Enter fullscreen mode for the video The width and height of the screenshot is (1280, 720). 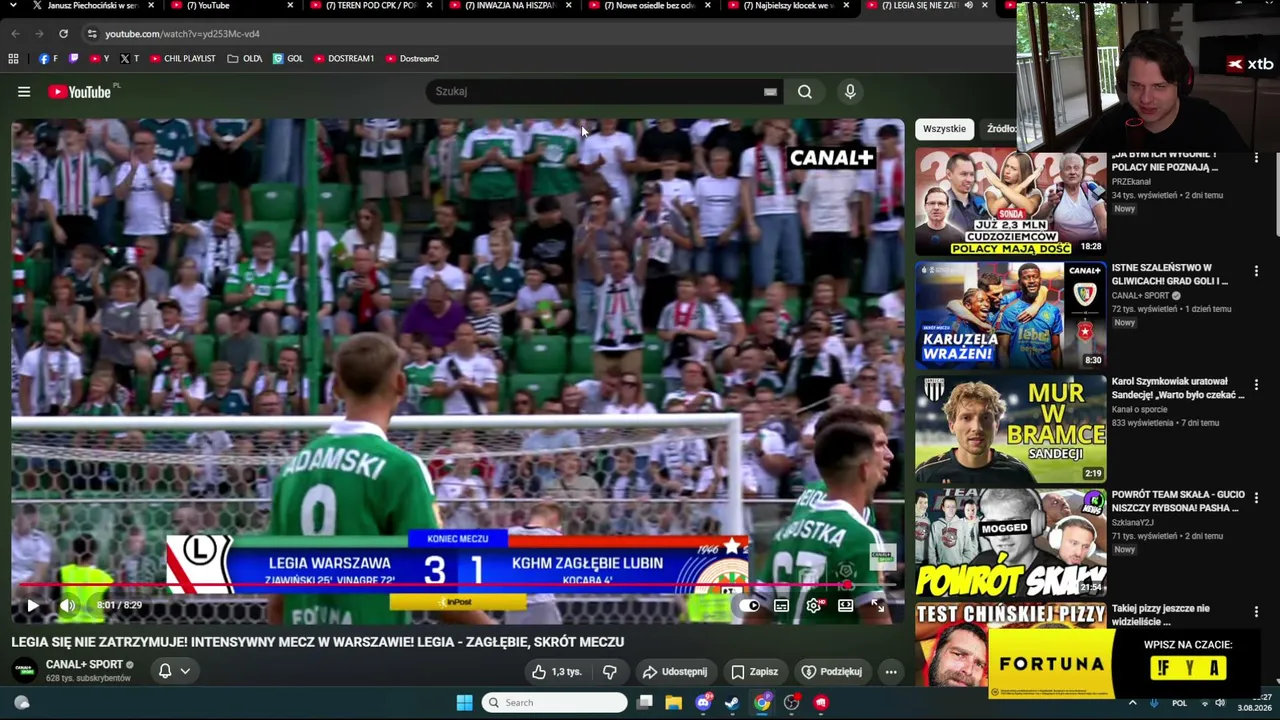pos(877,605)
